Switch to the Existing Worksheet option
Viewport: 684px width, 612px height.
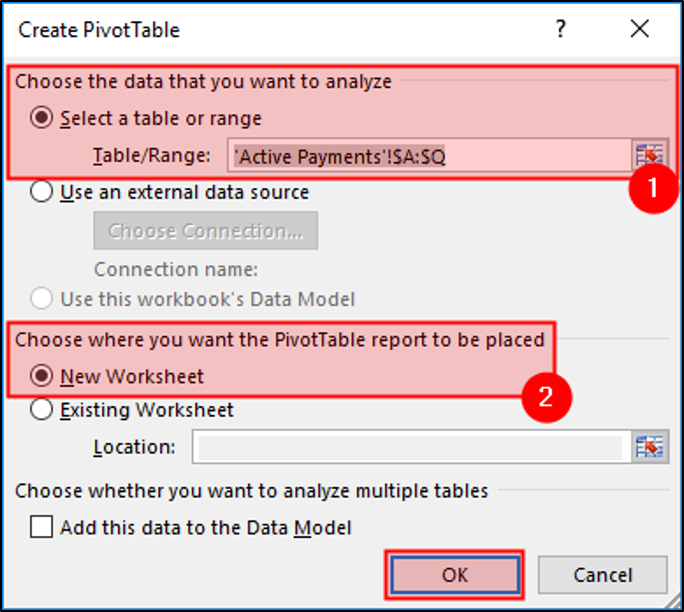pyautogui.click(x=43, y=410)
